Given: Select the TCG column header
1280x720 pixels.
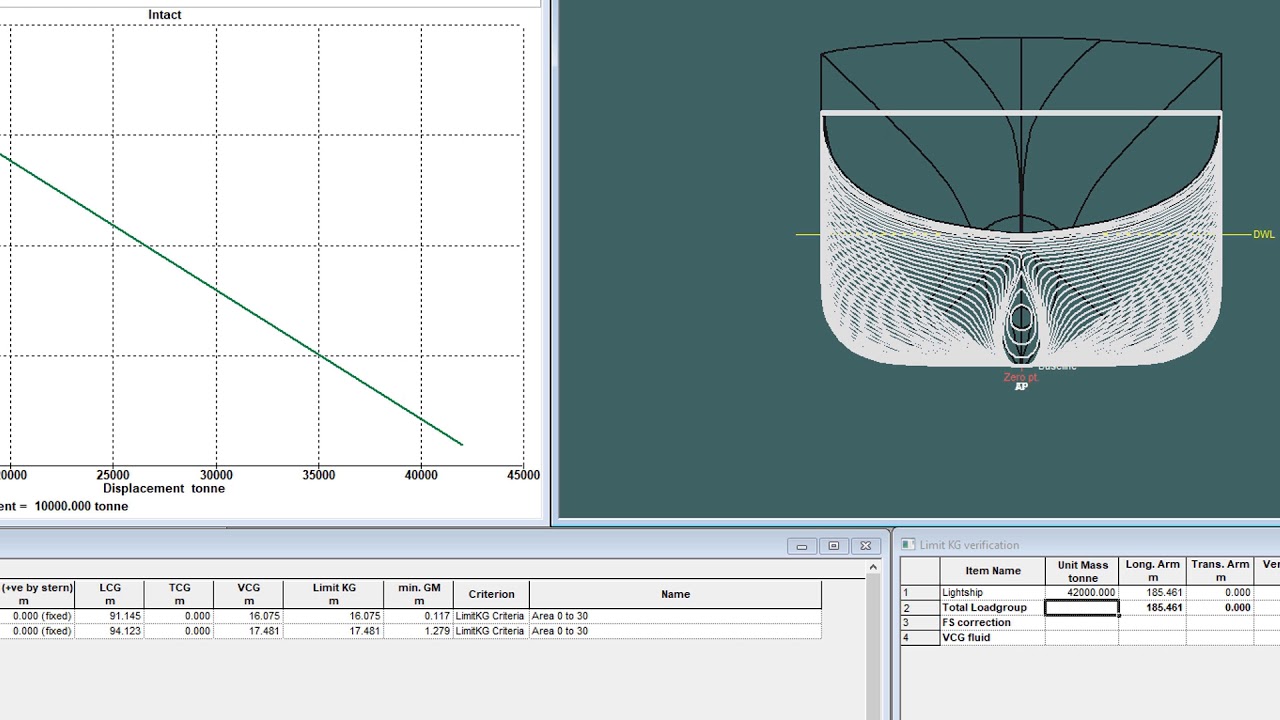Looking at the screenshot, I should coord(180,594).
